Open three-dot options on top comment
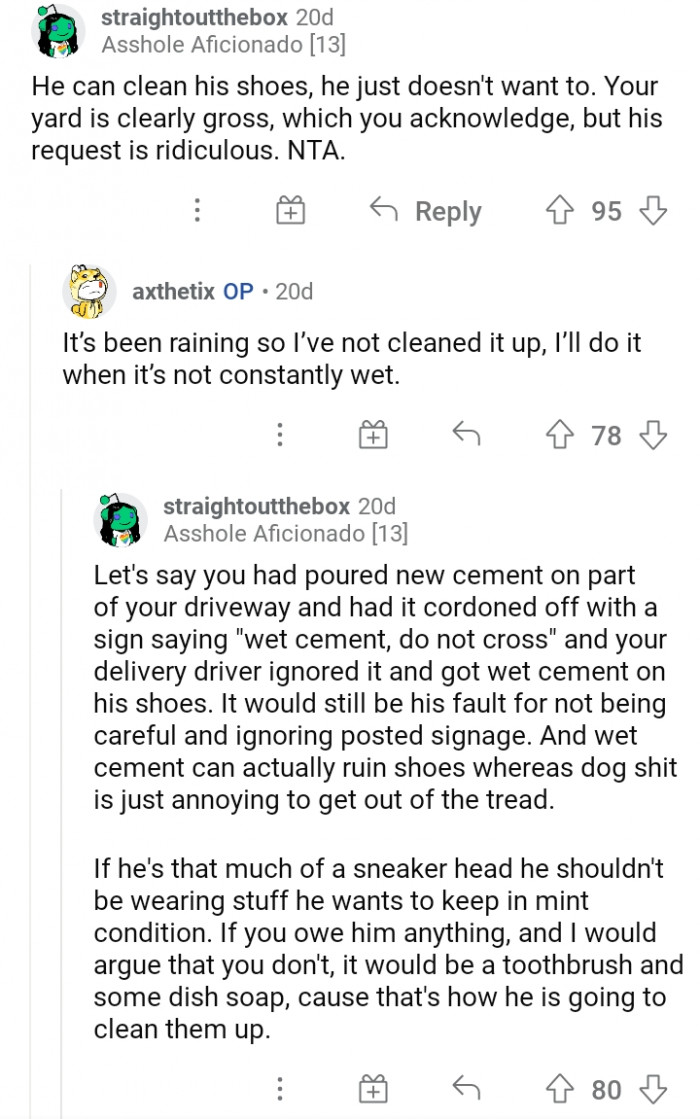This screenshot has width=700, height=1119. tap(198, 211)
